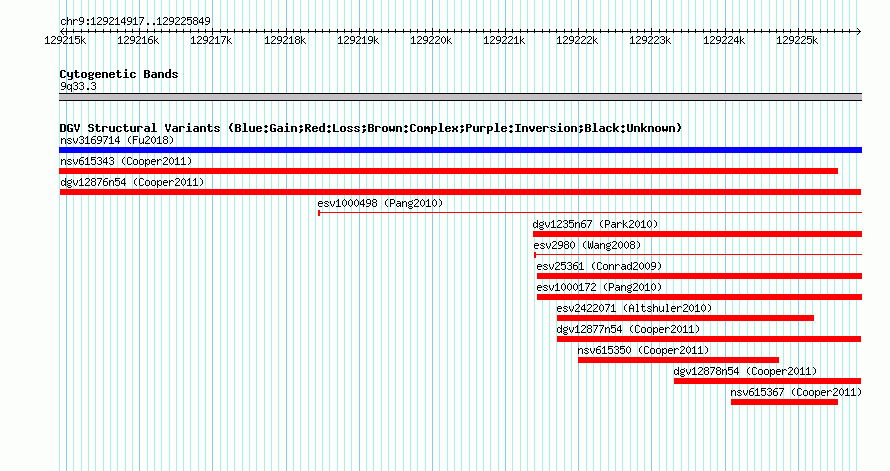This screenshot has width=890, height=471.
Task: Click the 129223k ruler tick label
Action: point(650,40)
